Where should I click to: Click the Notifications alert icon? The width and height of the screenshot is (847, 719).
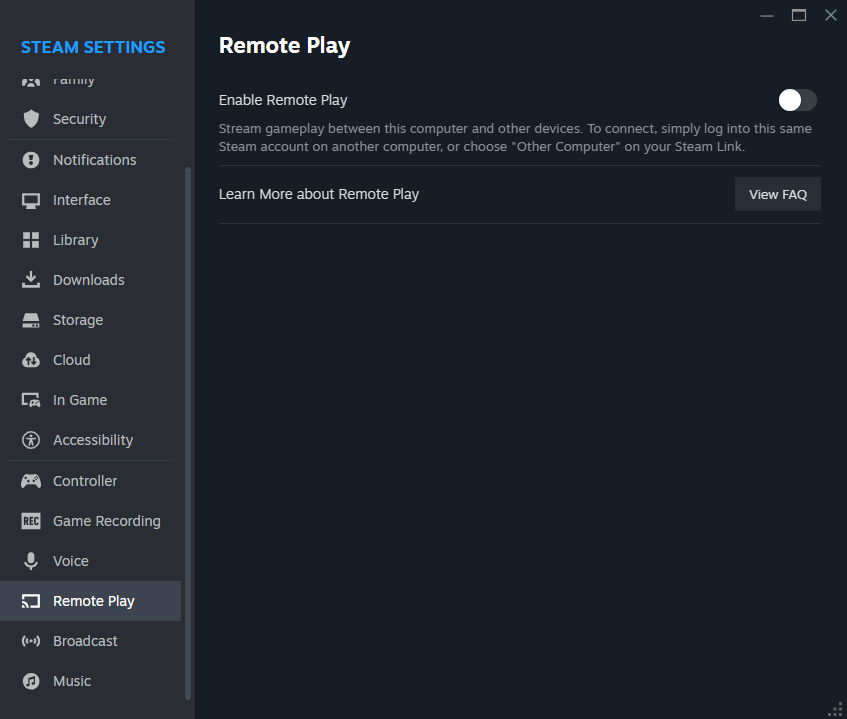tap(31, 160)
